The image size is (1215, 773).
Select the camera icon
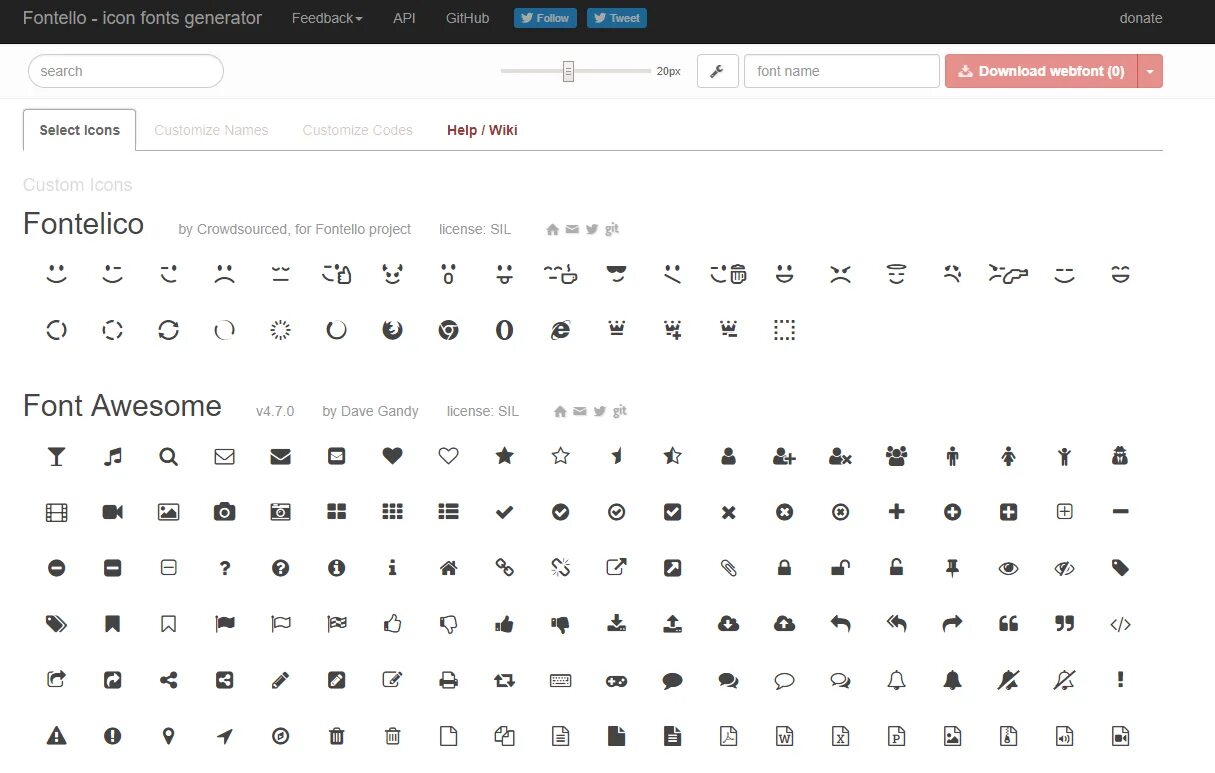[225, 512]
